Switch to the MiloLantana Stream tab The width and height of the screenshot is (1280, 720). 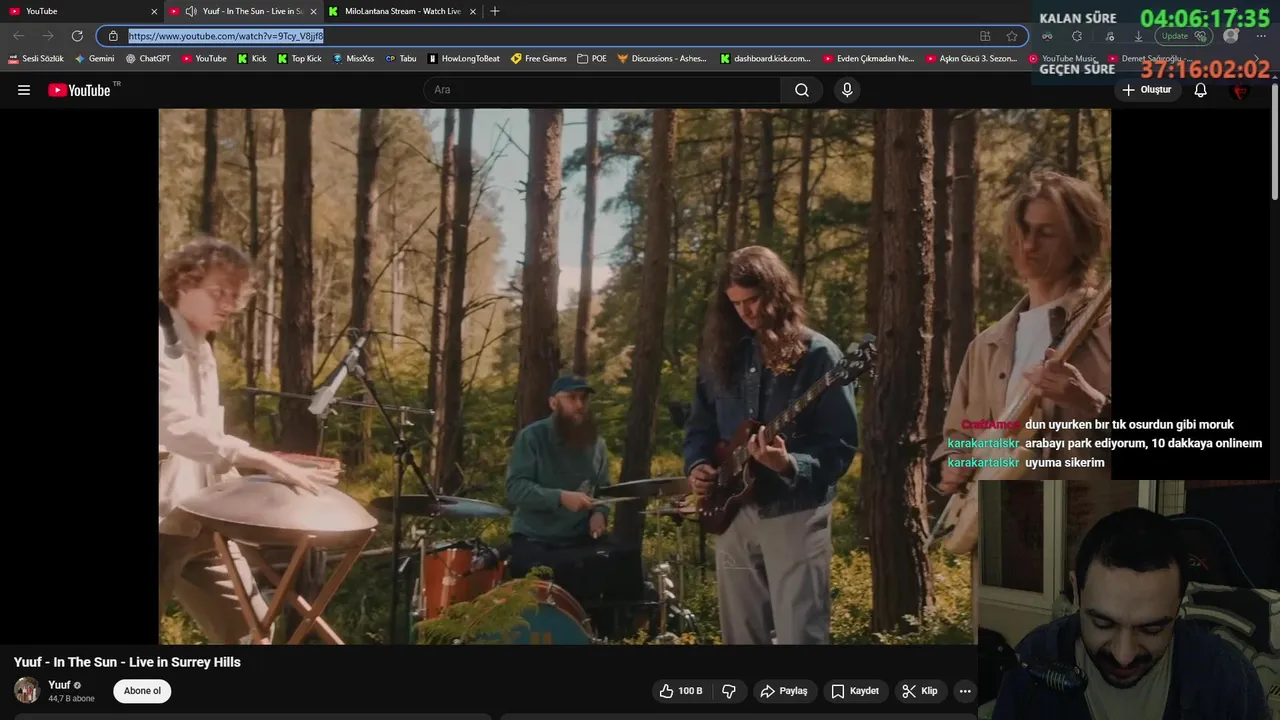point(400,11)
